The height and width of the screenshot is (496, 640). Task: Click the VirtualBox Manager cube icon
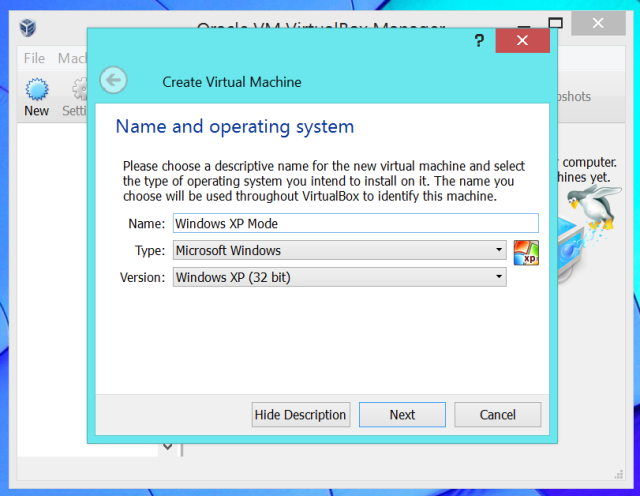pyautogui.click(x=28, y=28)
